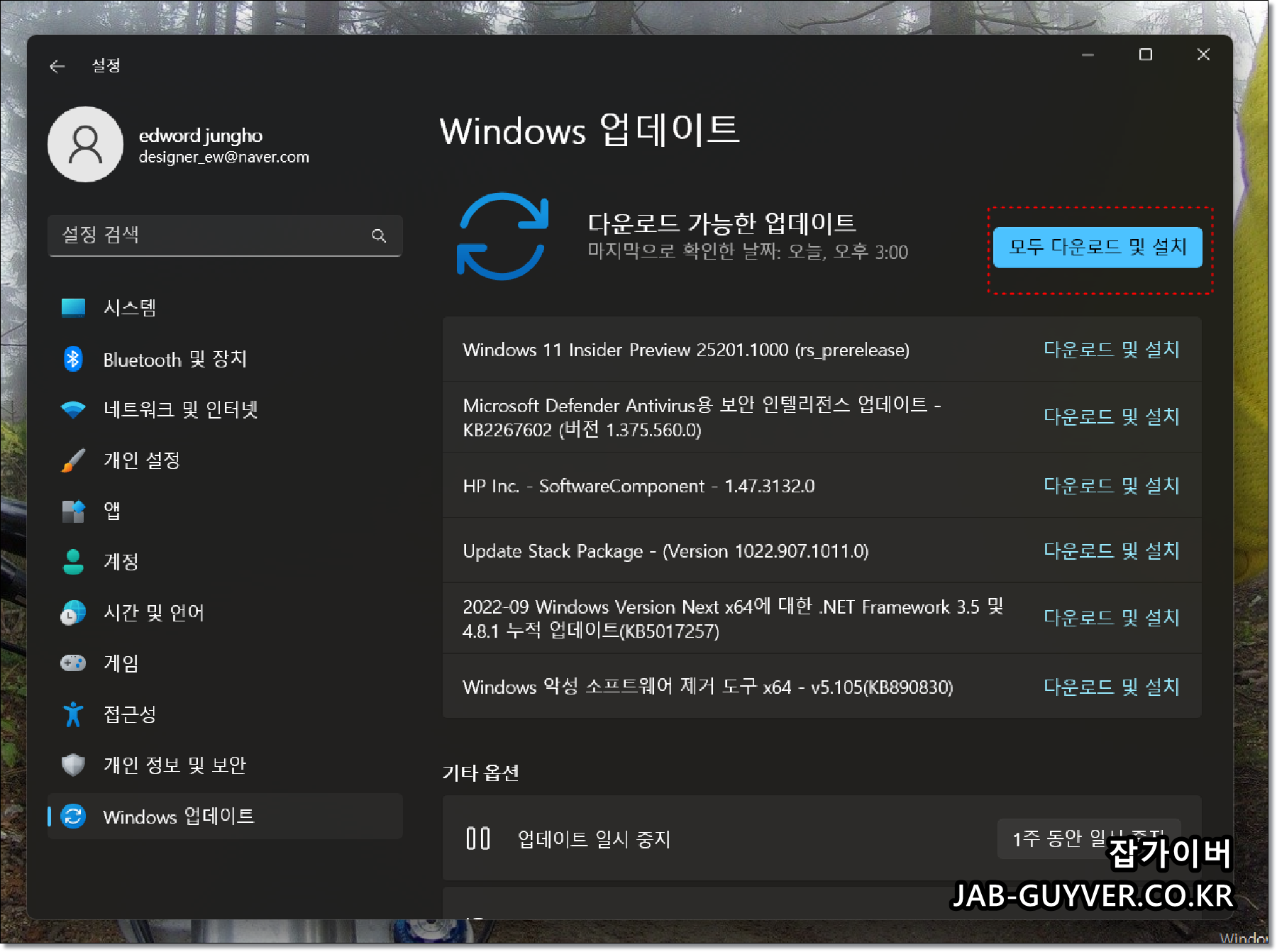Screen dimensions: 1277x952
Task: Click the back arrow in Settings
Action: point(57,66)
